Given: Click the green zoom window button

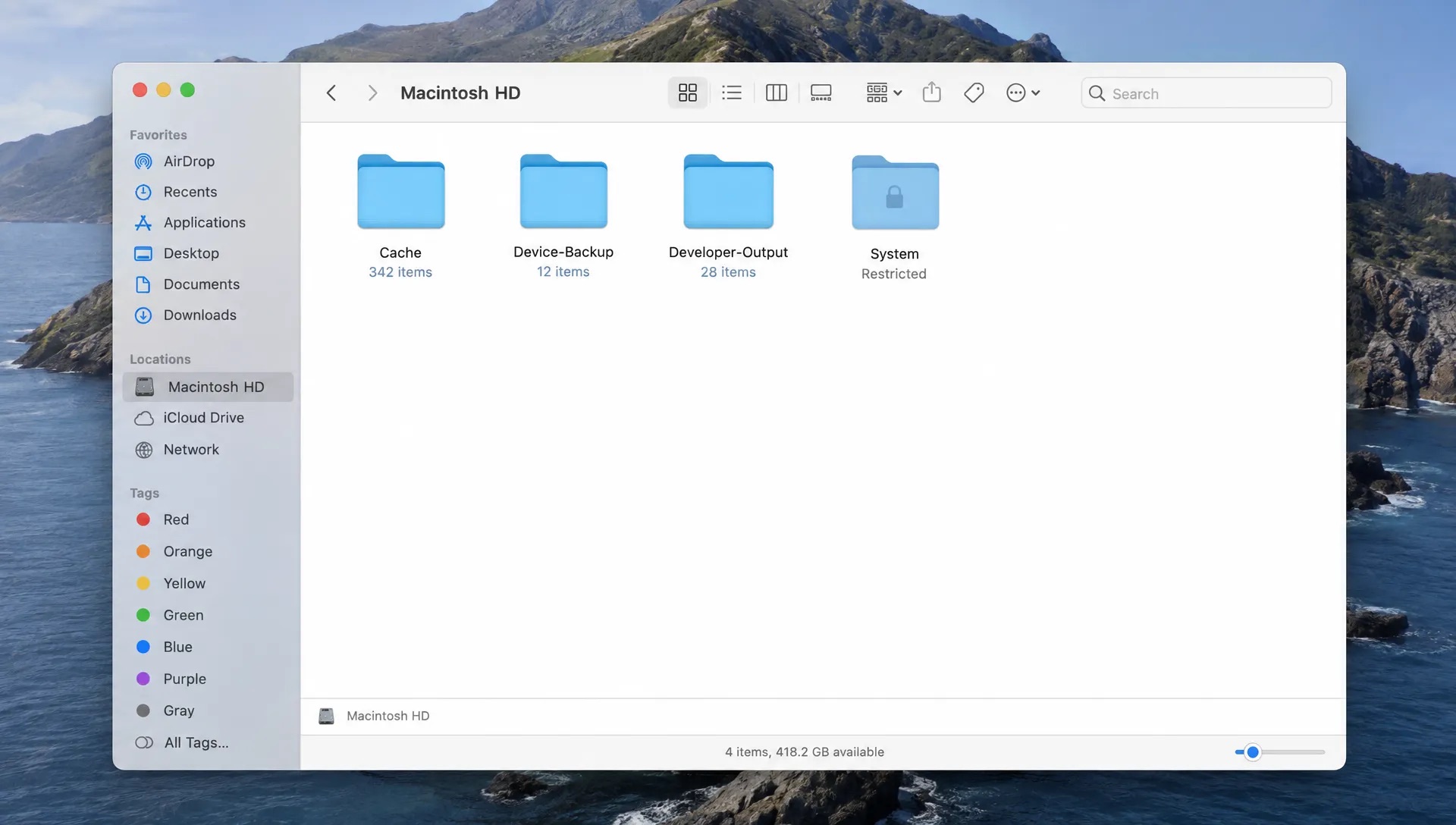Looking at the screenshot, I should pyautogui.click(x=187, y=90).
